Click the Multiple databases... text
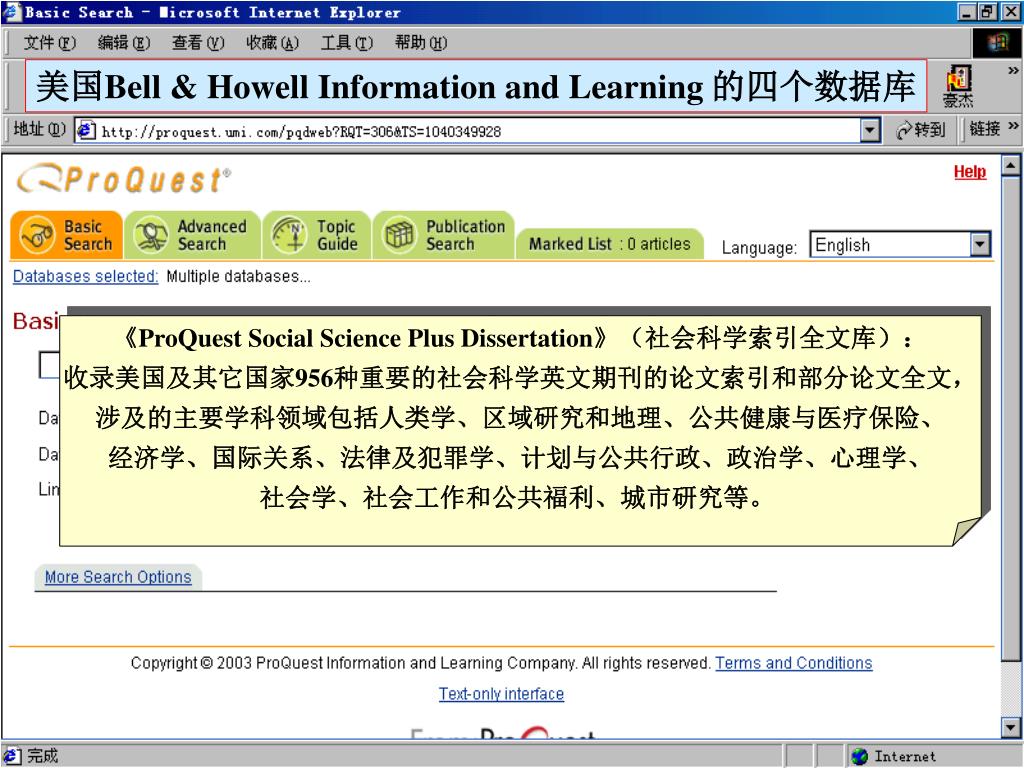The width and height of the screenshot is (1024, 768). click(x=238, y=276)
